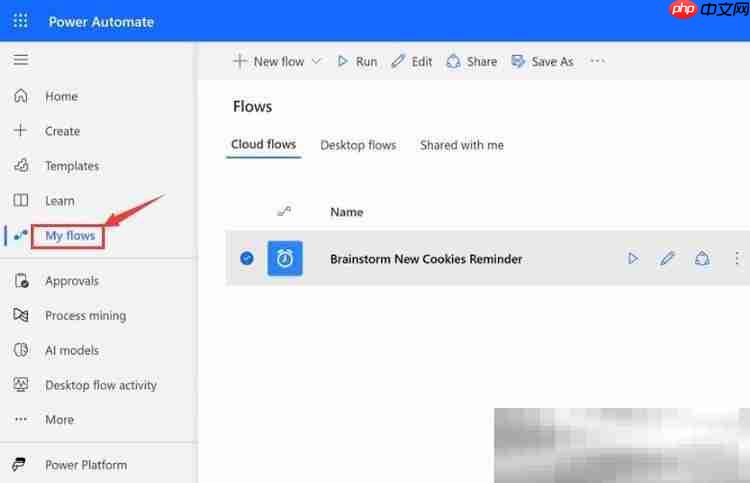Open Create in the sidebar

point(62,131)
